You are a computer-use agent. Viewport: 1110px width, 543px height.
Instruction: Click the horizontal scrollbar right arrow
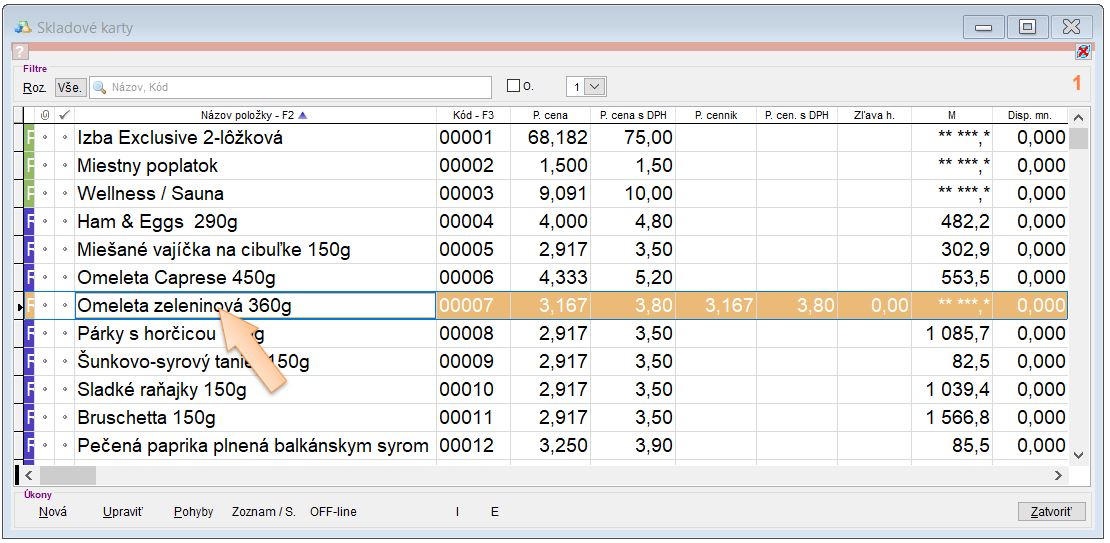coord(1058,476)
